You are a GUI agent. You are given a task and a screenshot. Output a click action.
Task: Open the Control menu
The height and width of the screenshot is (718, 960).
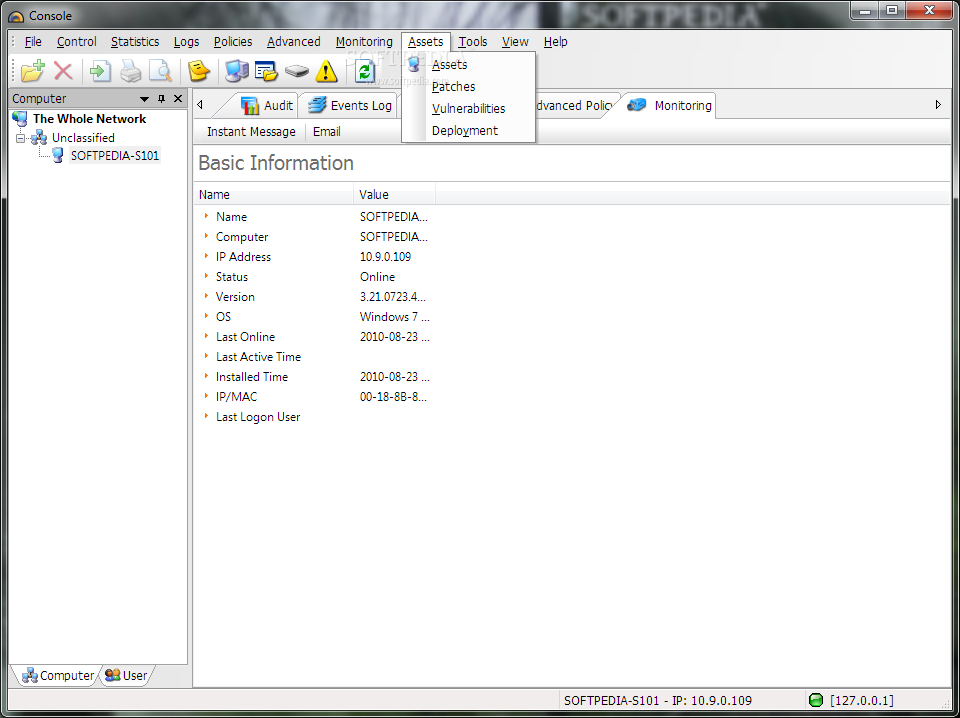point(77,42)
